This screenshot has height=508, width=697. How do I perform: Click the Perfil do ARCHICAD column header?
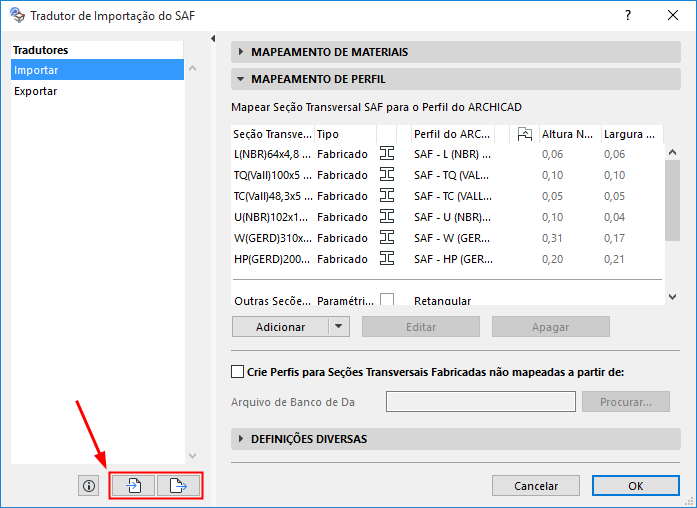point(453,134)
